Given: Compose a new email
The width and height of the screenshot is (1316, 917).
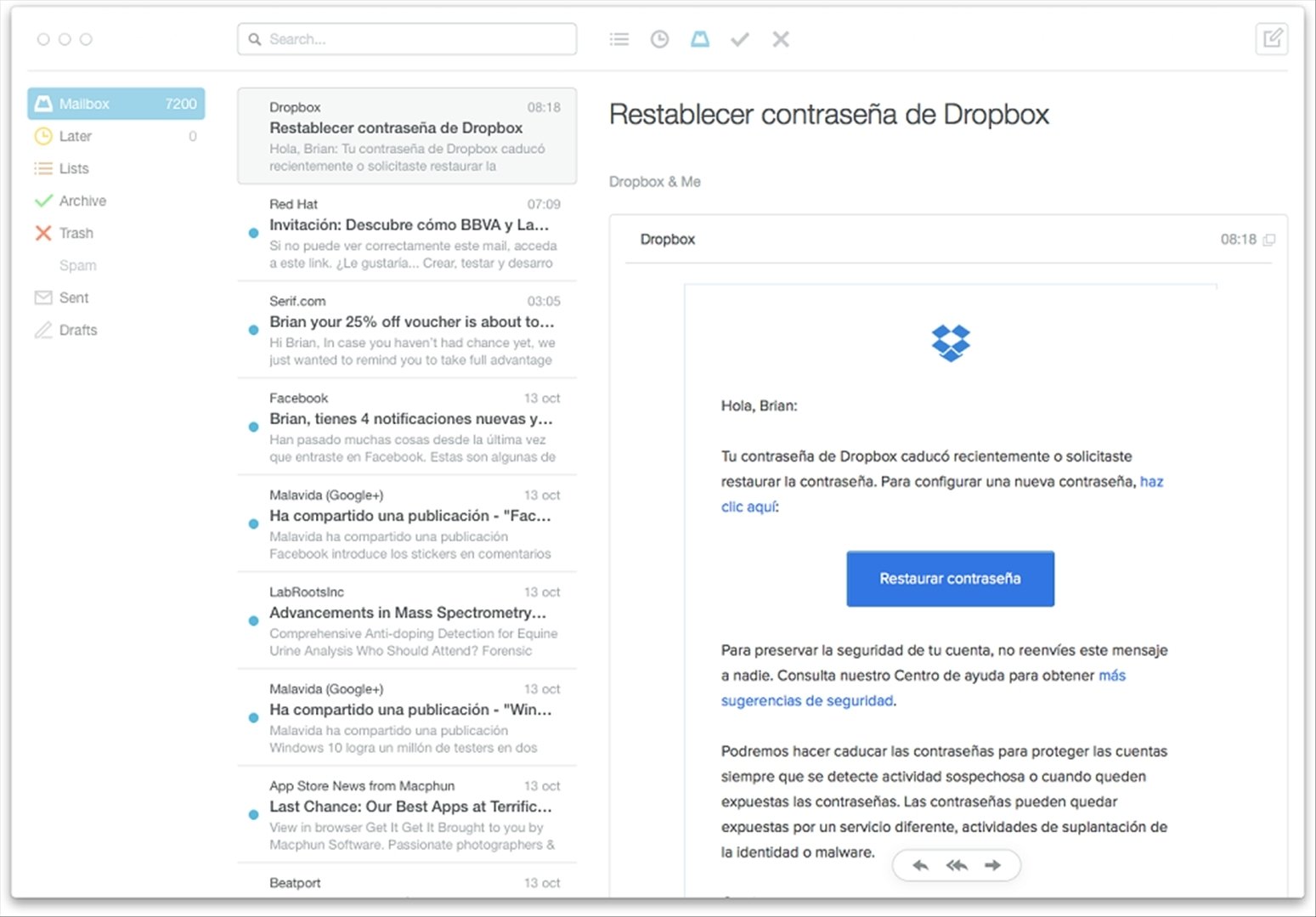Looking at the screenshot, I should coord(1272,38).
